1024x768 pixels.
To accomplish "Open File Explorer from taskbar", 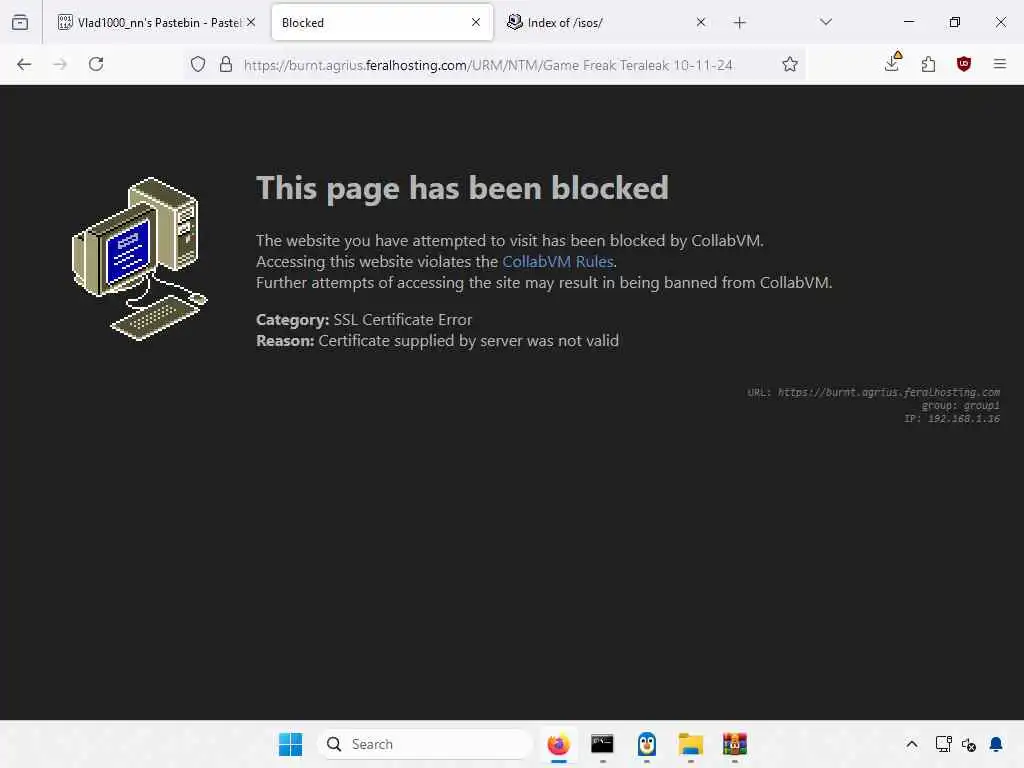I will tap(690, 744).
